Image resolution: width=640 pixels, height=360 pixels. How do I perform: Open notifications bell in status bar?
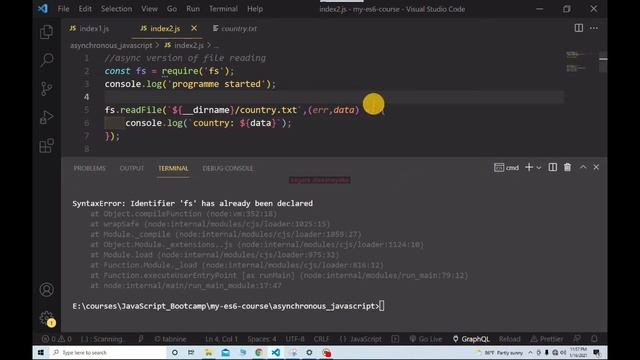click(x=594, y=339)
